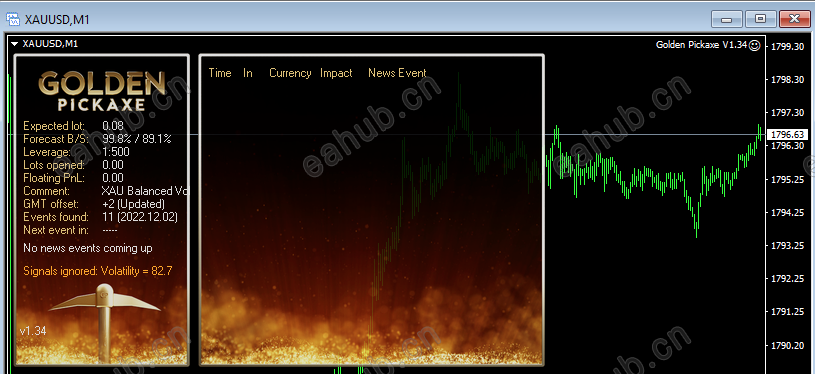Click 'Signals ignored: Volatility = 82.7' text
815x374 pixels.
click(98, 271)
